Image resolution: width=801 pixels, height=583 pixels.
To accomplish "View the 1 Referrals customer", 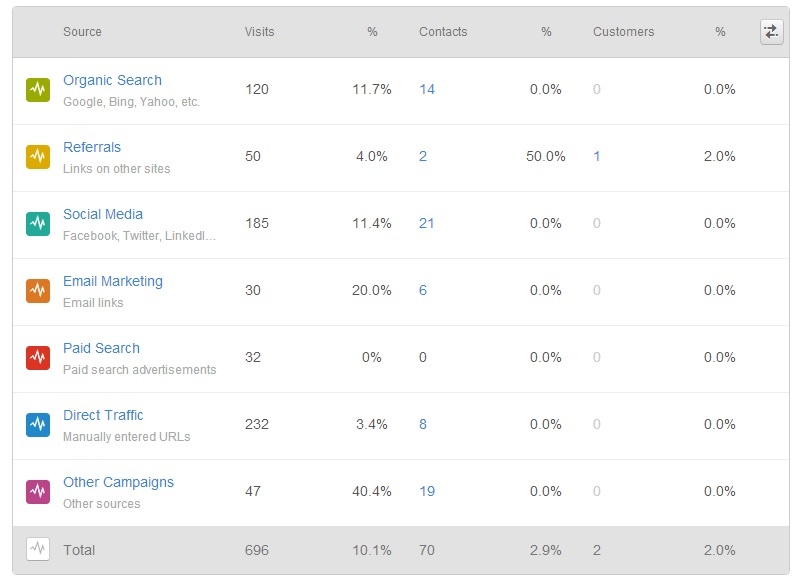I will pos(596,156).
